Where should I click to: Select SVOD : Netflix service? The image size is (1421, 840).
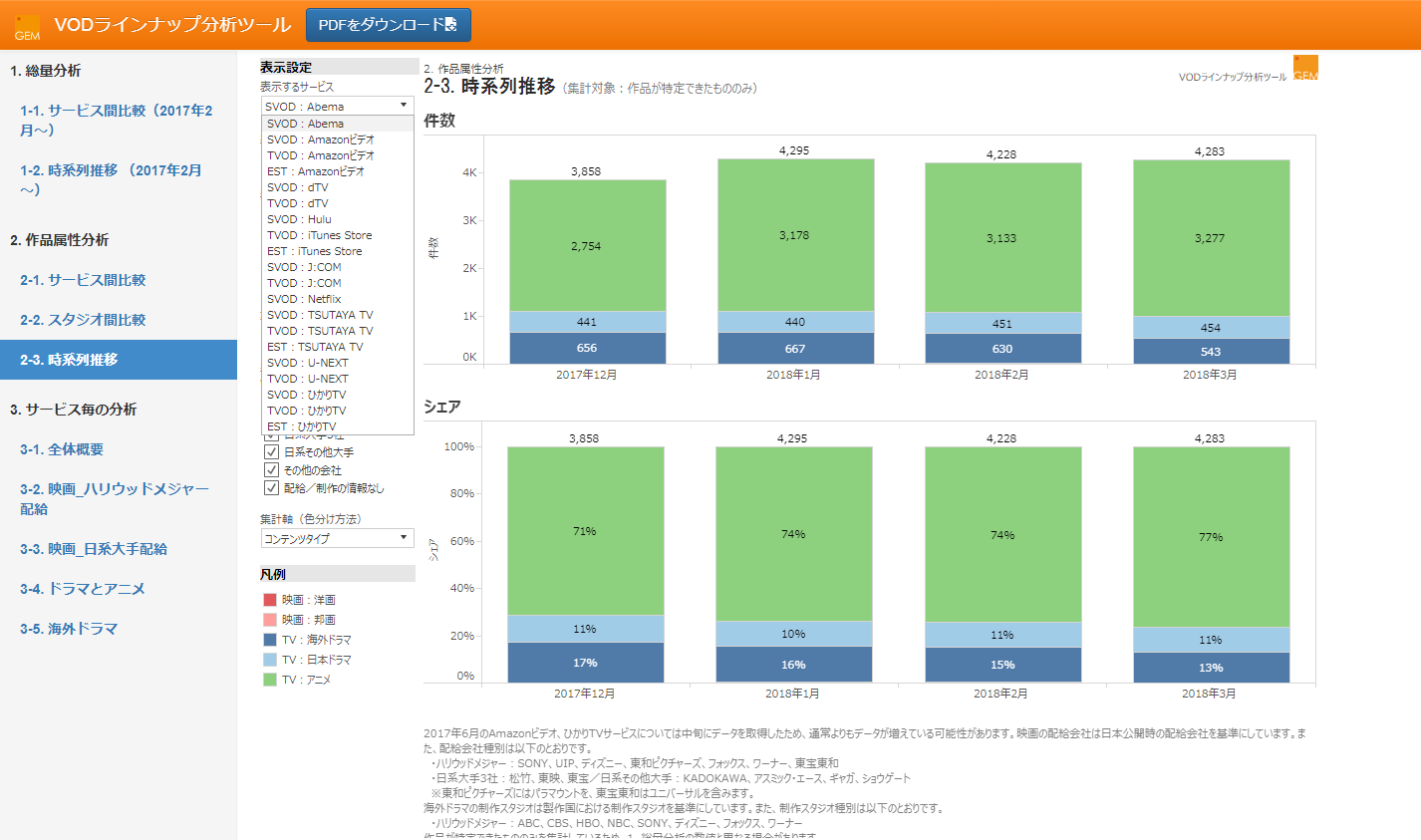(x=338, y=299)
